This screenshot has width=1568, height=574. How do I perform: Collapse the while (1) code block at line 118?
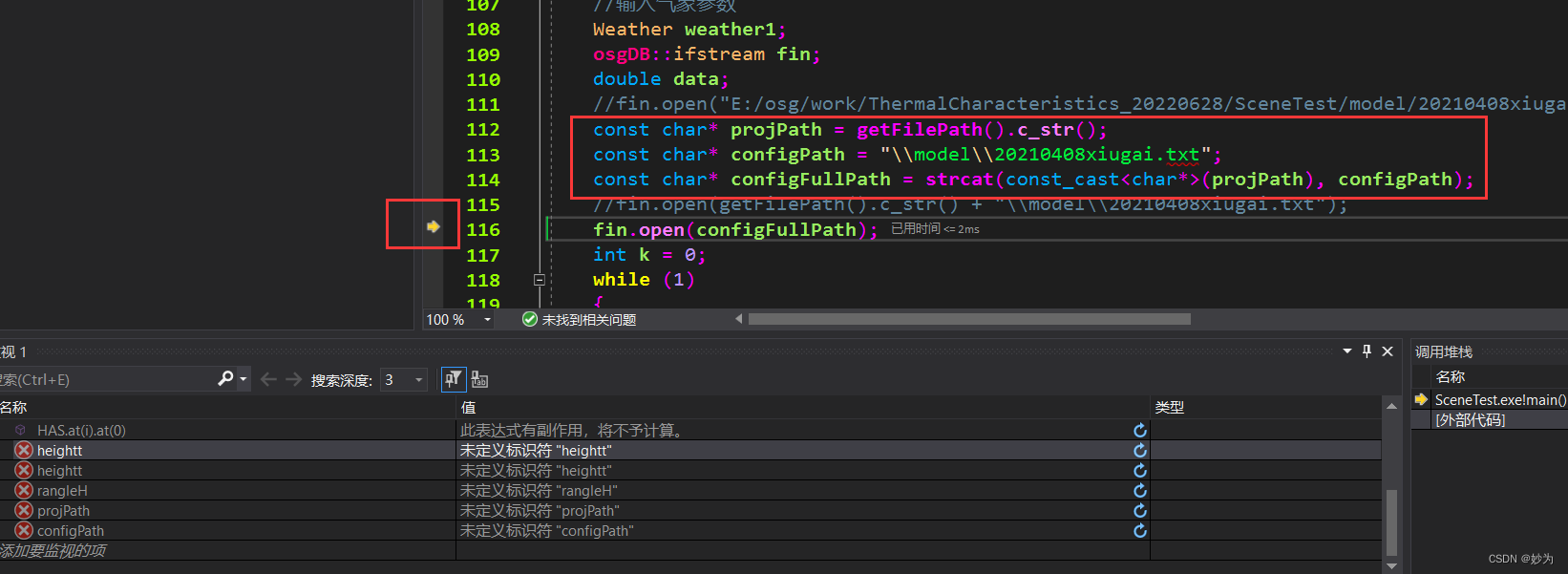pos(539,280)
